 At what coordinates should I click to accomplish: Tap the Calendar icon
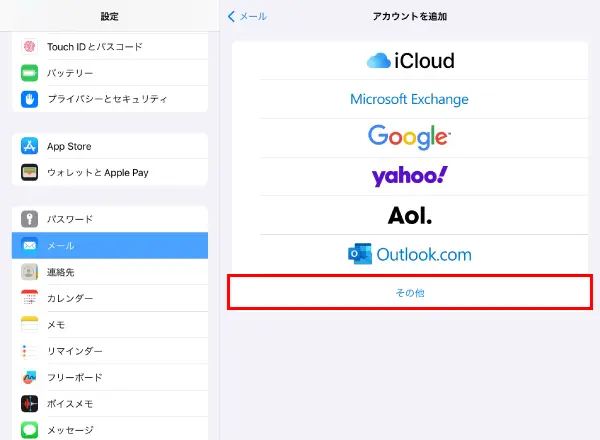[x=29, y=298]
